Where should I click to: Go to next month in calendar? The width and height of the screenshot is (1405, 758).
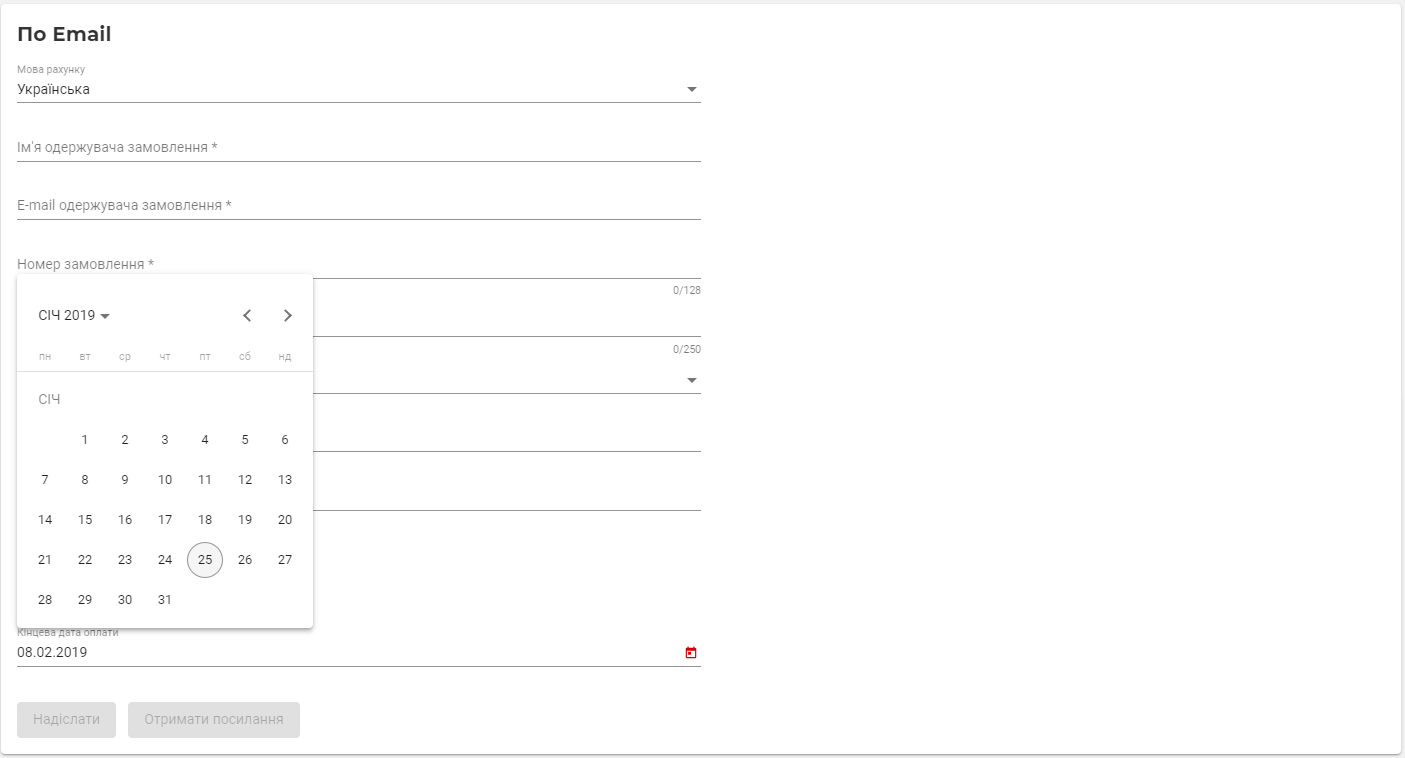click(288, 316)
